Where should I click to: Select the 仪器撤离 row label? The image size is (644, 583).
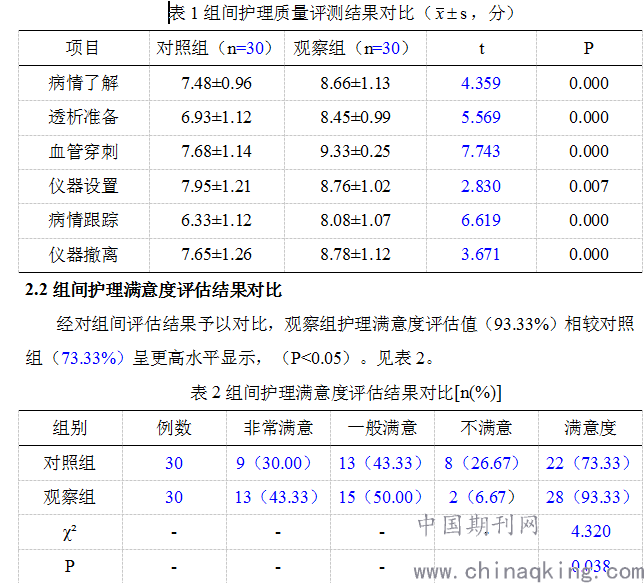click(83, 254)
